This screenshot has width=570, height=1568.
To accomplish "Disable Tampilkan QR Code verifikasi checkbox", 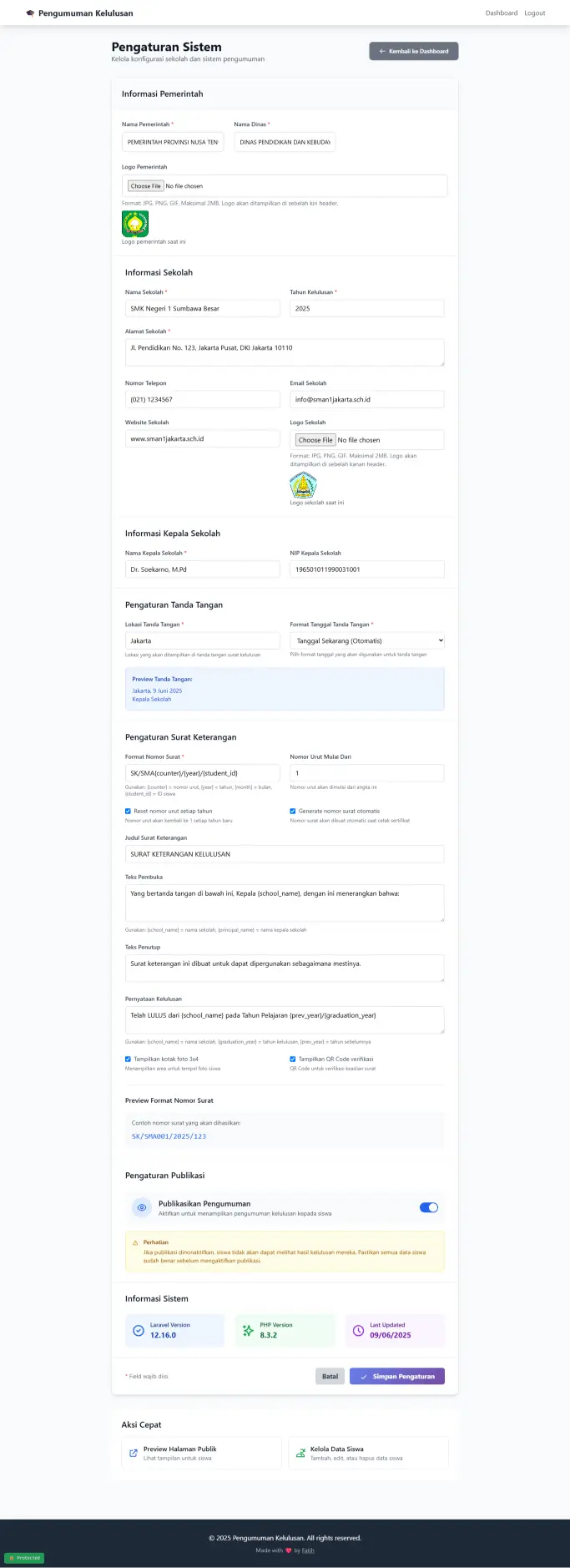I will pyautogui.click(x=293, y=1059).
